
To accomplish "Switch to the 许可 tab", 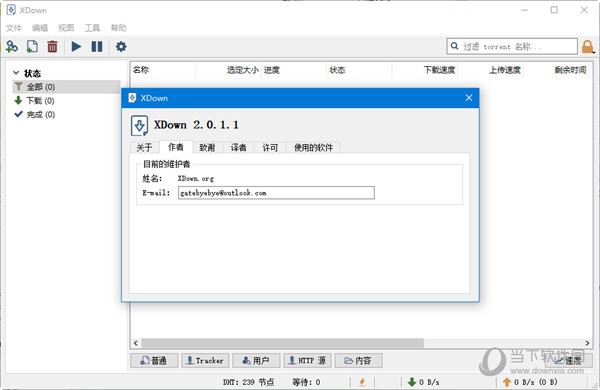I will click(x=270, y=147).
